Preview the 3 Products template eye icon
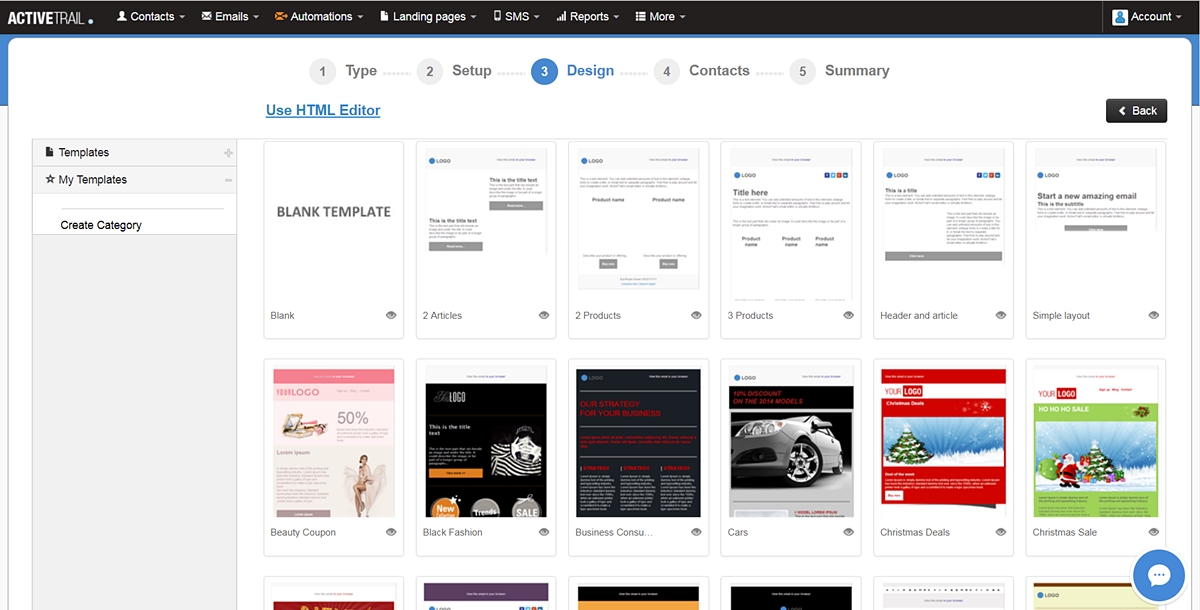 click(x=848, y=315)
